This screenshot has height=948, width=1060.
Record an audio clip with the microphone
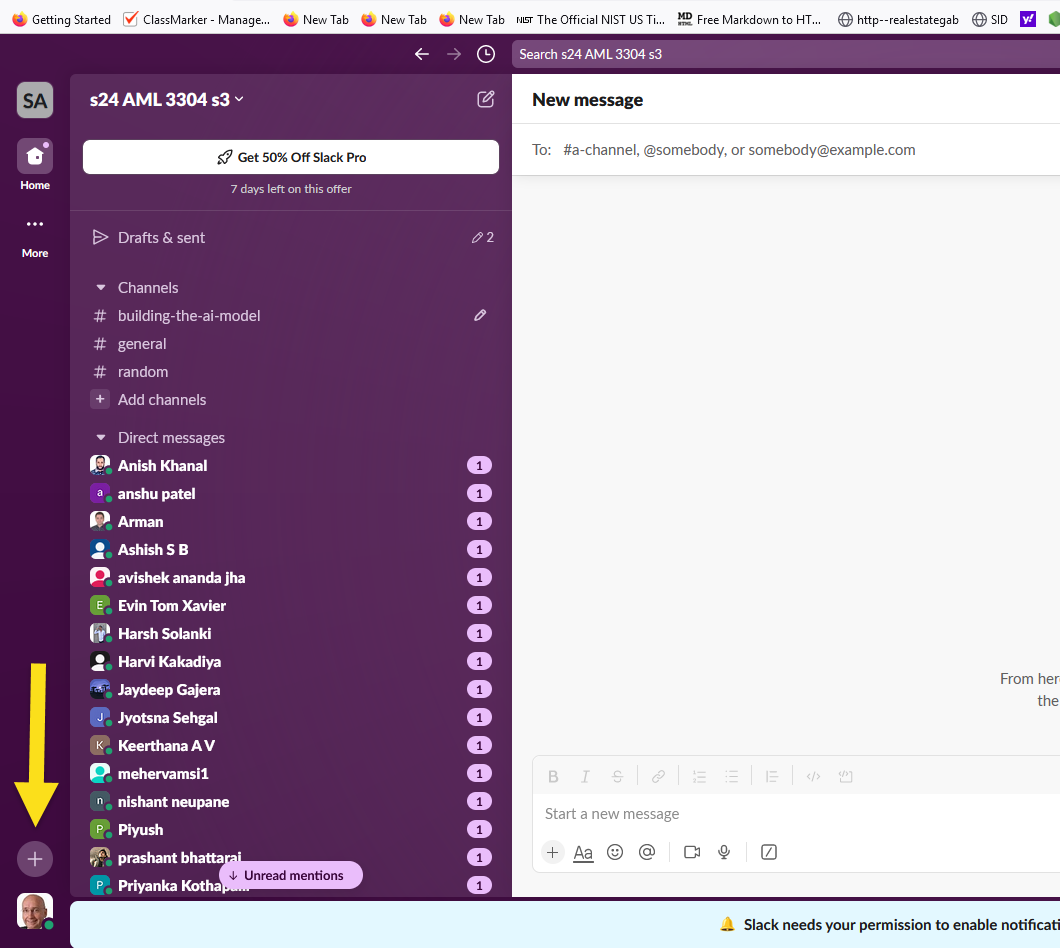point(724,852)
